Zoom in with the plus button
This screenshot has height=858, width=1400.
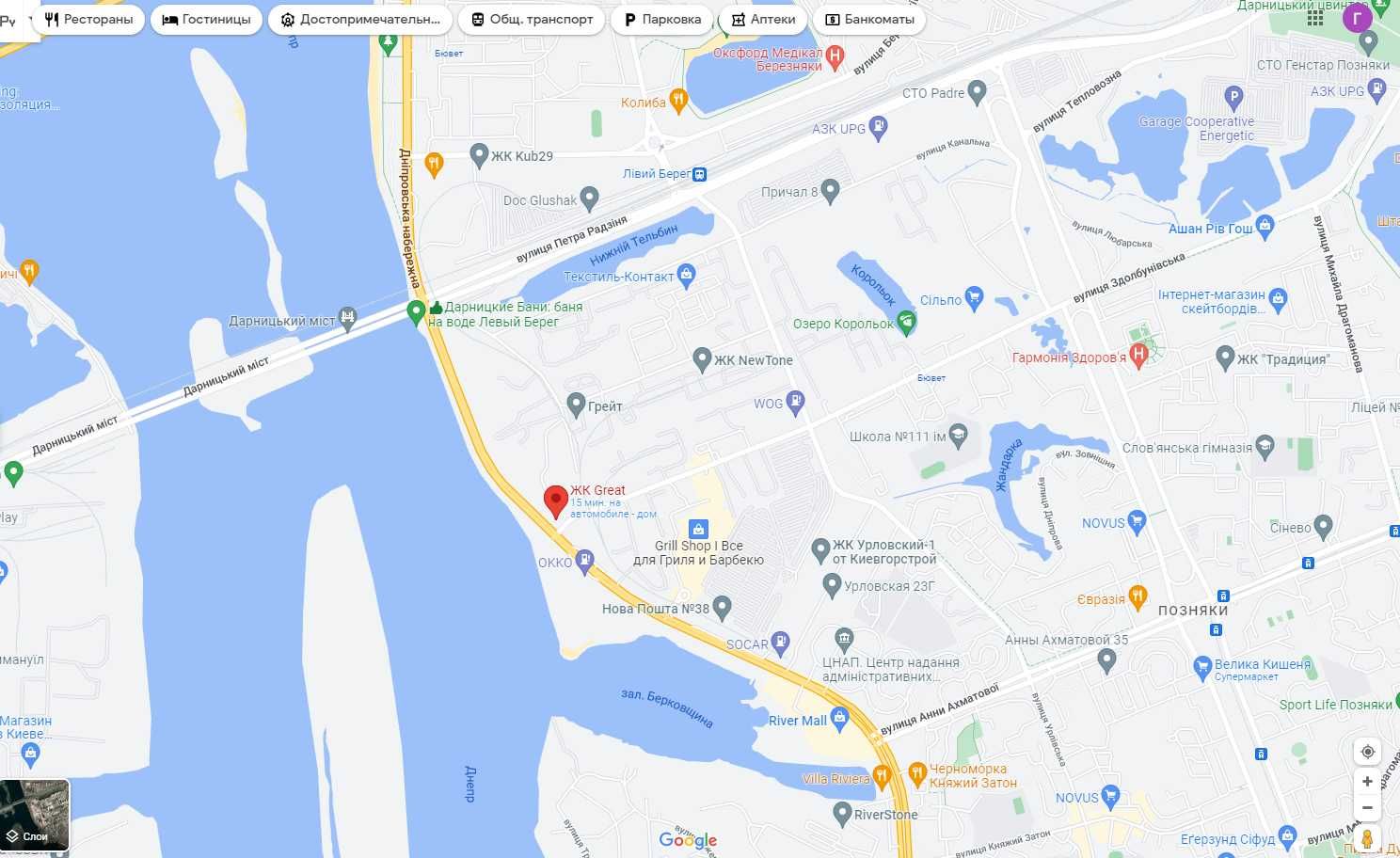(1368, 782)
